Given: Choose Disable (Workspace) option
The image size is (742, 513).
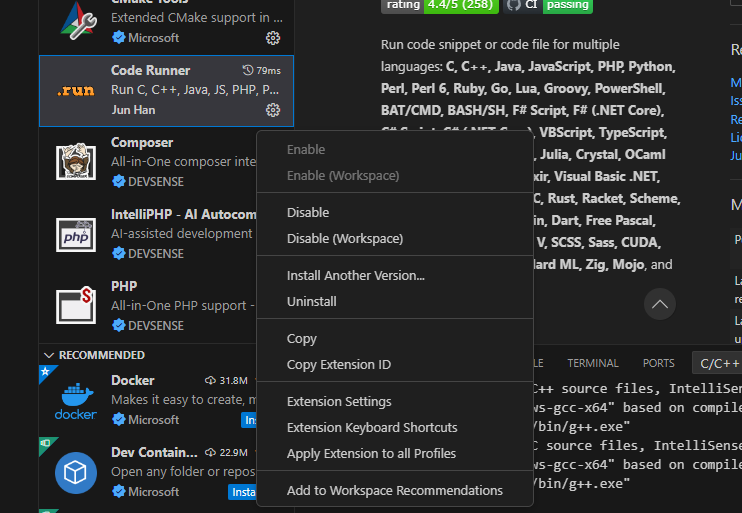Looking at the screenshot, I should [x=344, y=239].
